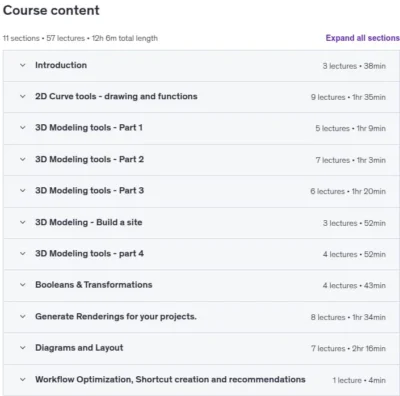Screen dimensions: 400x396
Task: Expand the 2D Curve tools section chevron
Action: click(23, 97)
